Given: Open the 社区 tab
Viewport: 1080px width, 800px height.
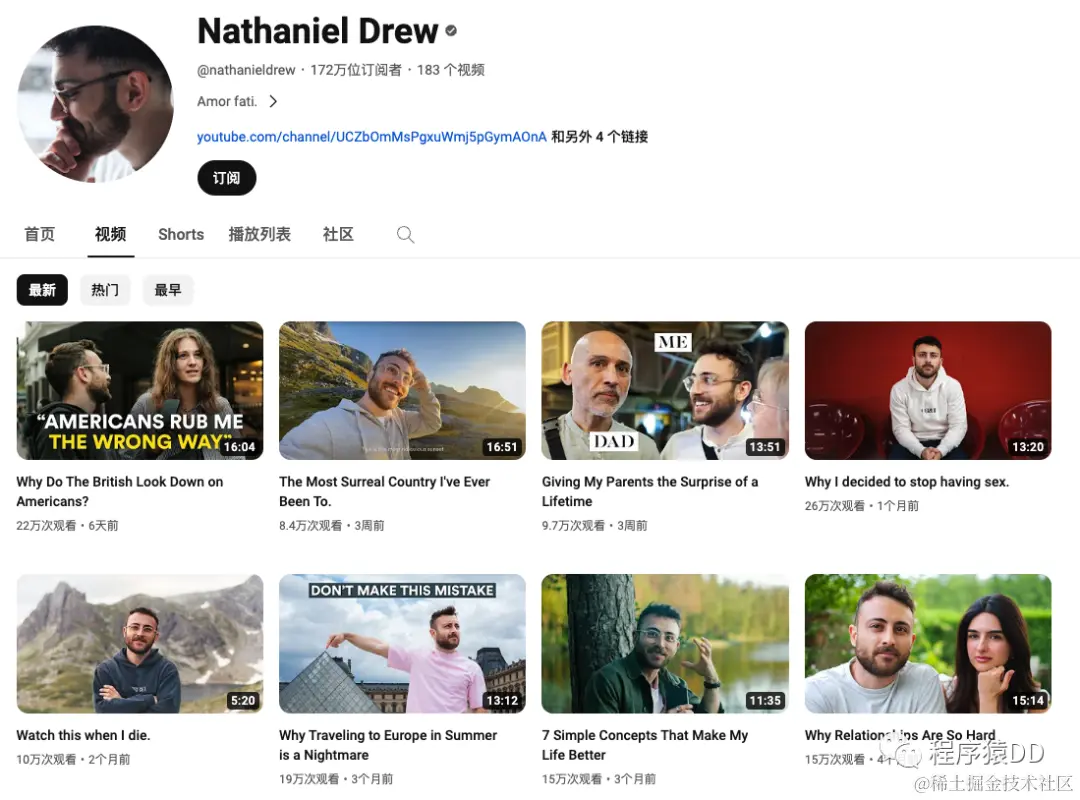Looking at the screenshot, I should point(338,234).
